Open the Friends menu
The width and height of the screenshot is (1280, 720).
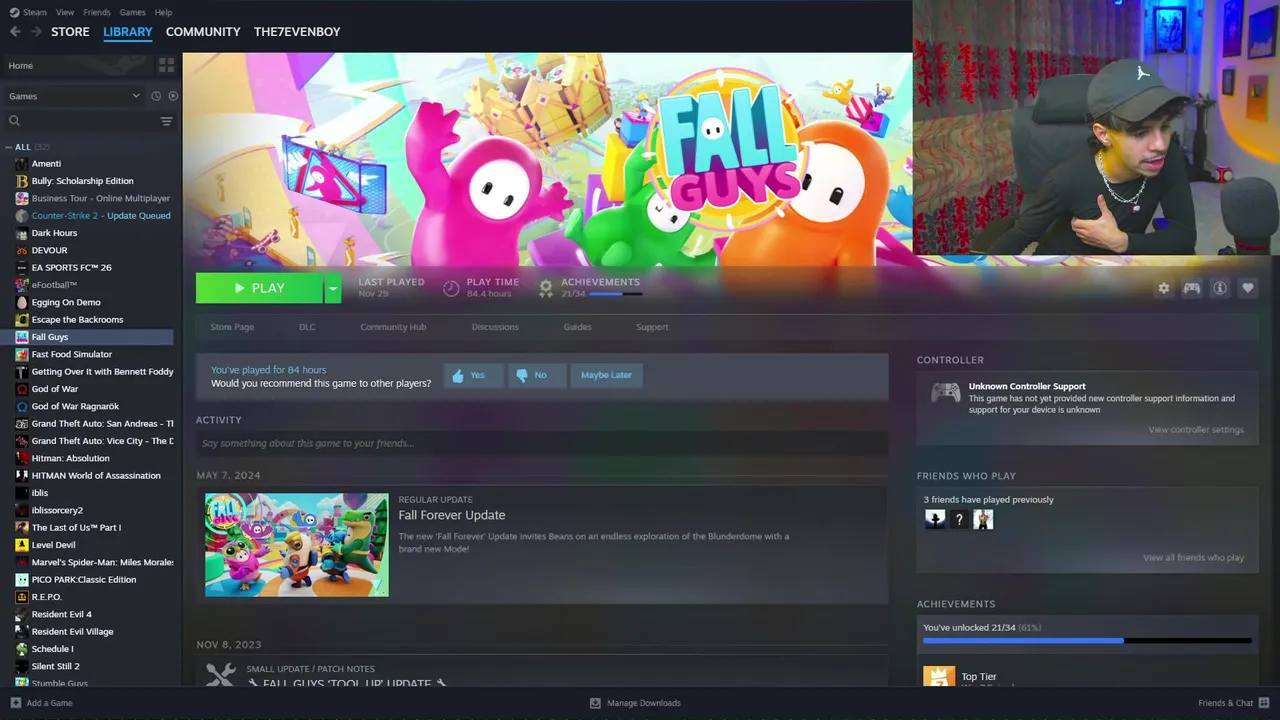point(97,12)
